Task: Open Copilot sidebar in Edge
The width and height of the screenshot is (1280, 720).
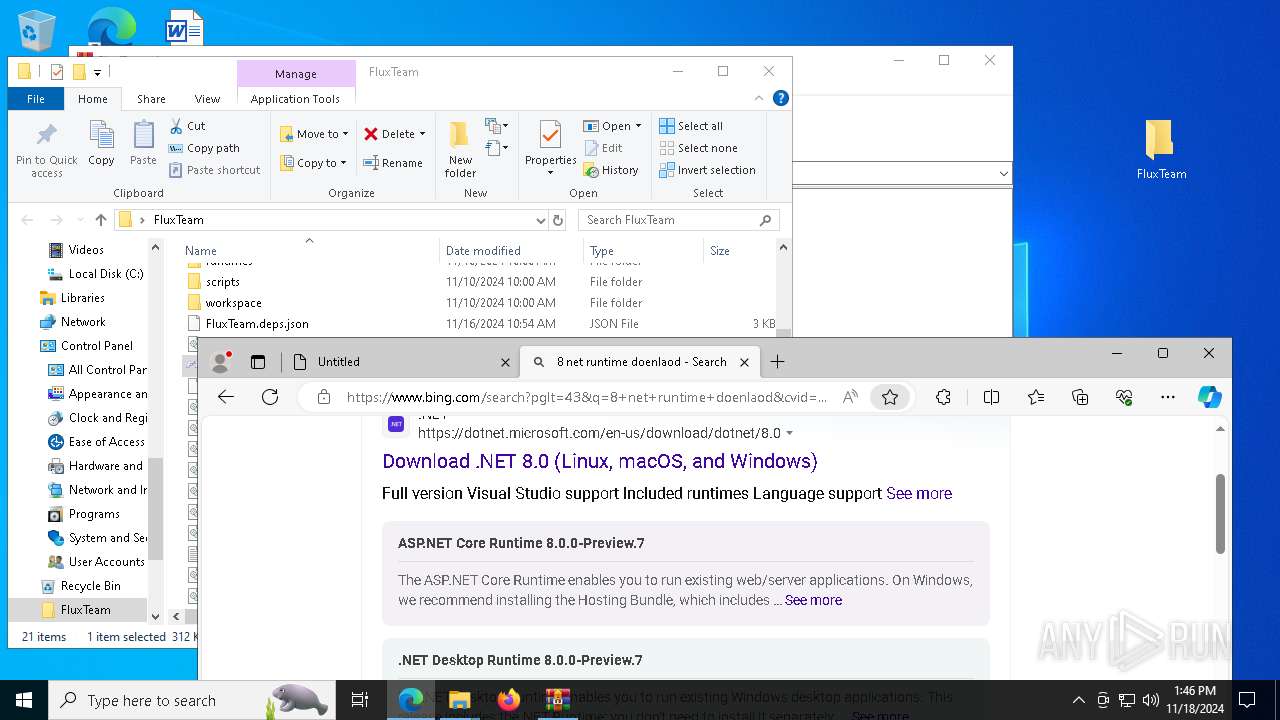Action: (x=1210, y=397)
